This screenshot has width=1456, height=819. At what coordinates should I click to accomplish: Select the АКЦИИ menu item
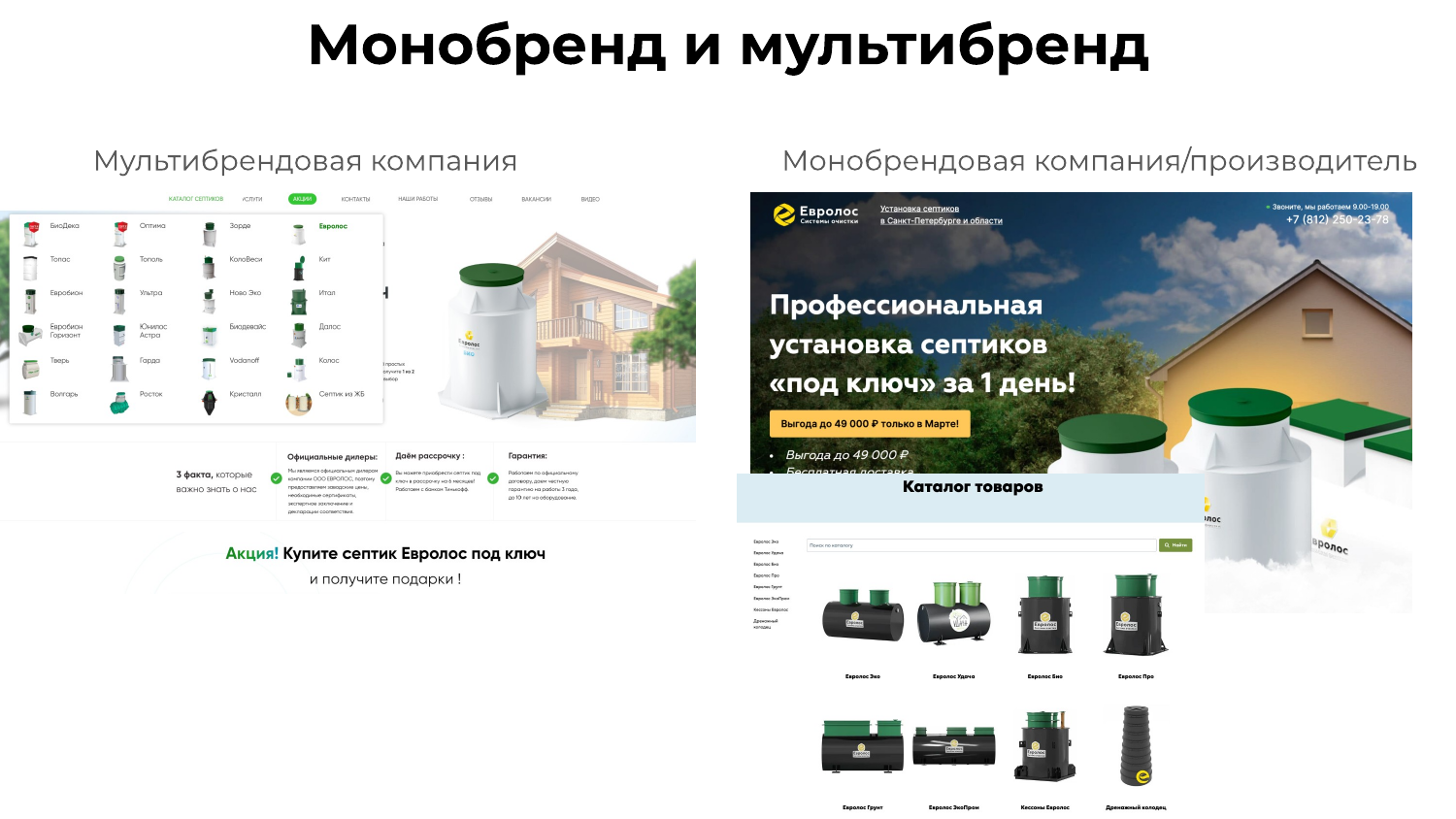click(303, 199)
